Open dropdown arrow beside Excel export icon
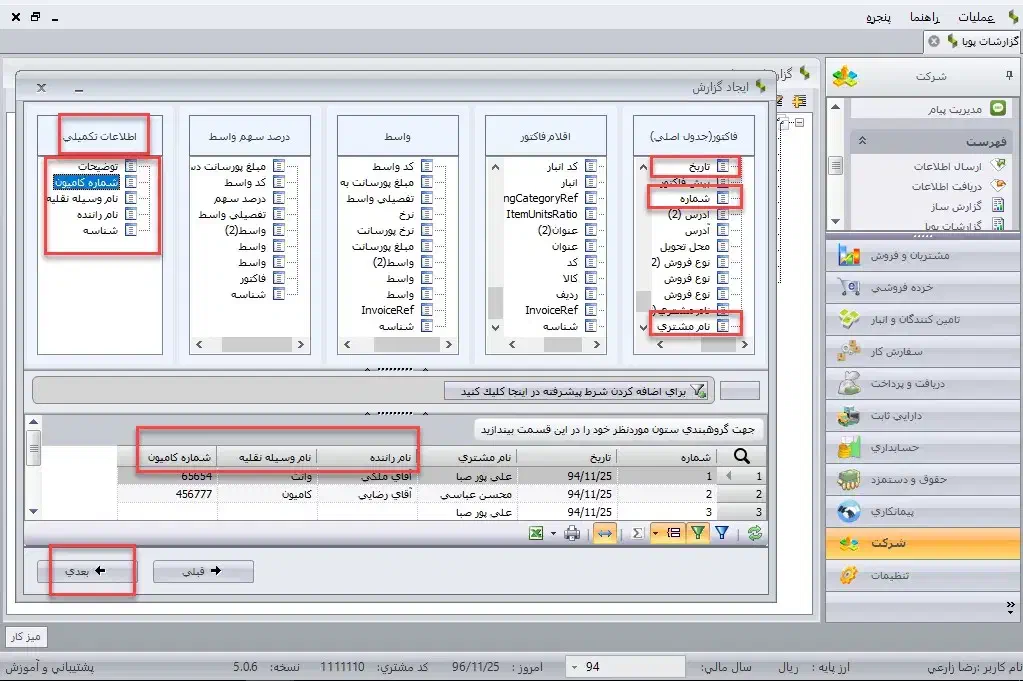This screenshot has height=681, width=1023. 553,534
